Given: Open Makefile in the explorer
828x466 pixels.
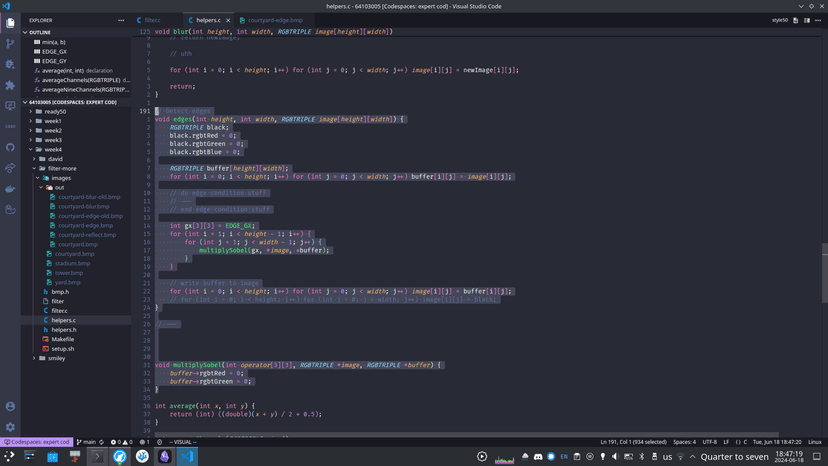Looking at the screenshot, I should [62, 339].
